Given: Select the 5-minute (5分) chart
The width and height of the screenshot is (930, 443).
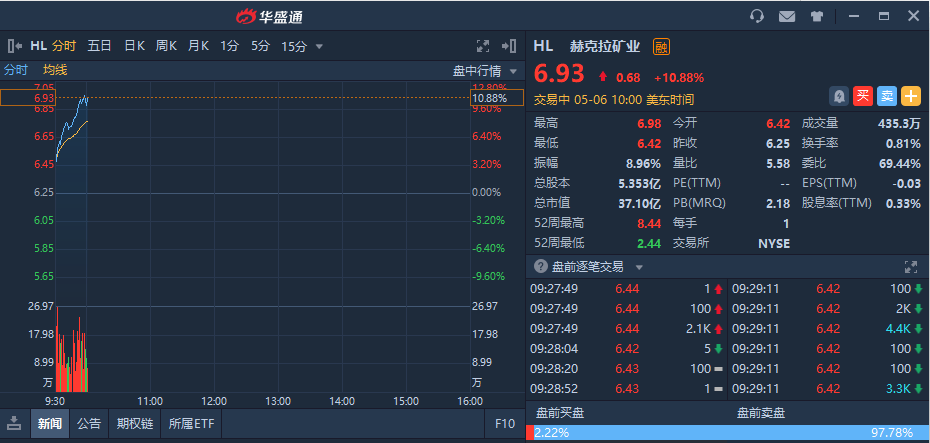Looking at the screenshot, I should (x=260, y=46).
